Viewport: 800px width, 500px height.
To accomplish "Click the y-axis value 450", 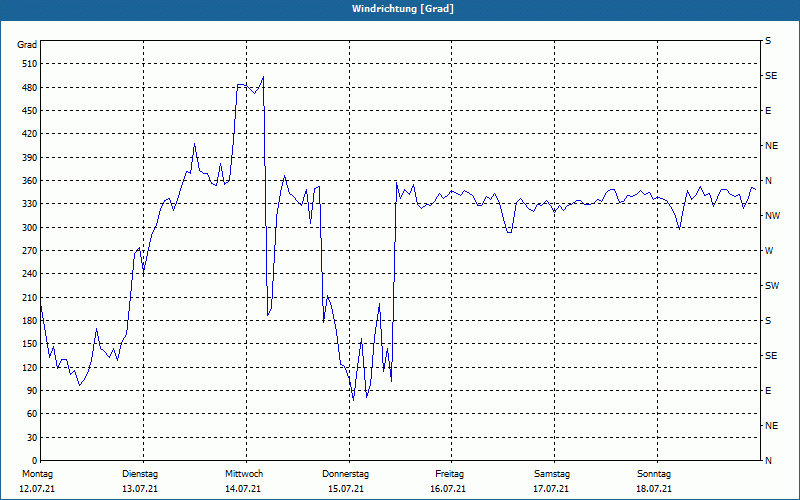I will 30,111.
